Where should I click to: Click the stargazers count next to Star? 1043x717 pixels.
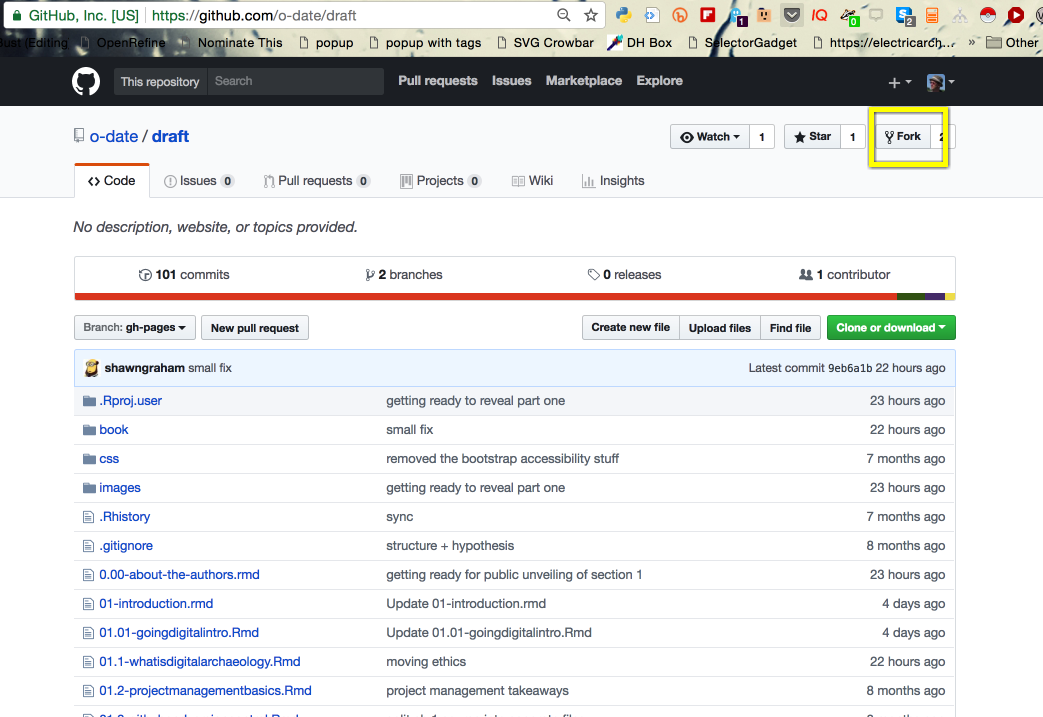coord(853,137)
